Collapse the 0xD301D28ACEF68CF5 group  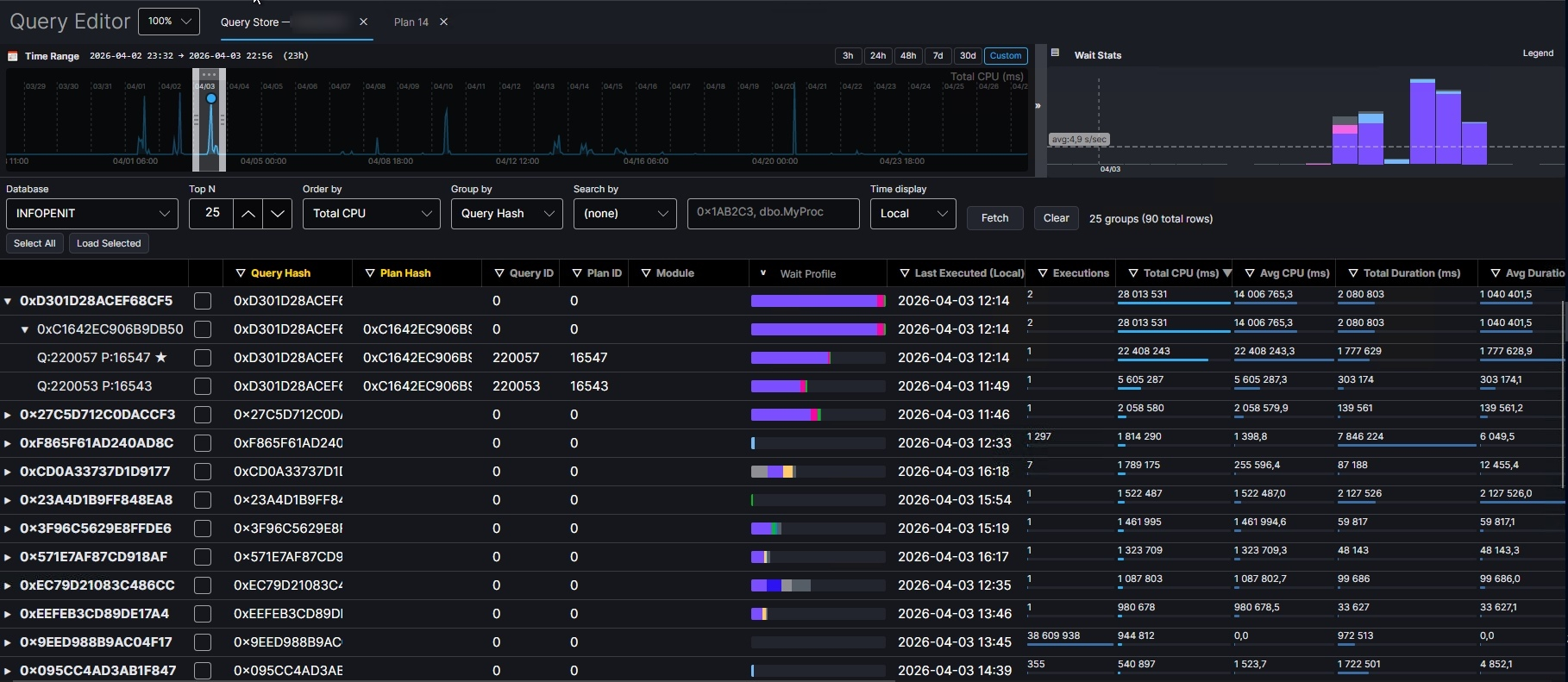point(8,302)
